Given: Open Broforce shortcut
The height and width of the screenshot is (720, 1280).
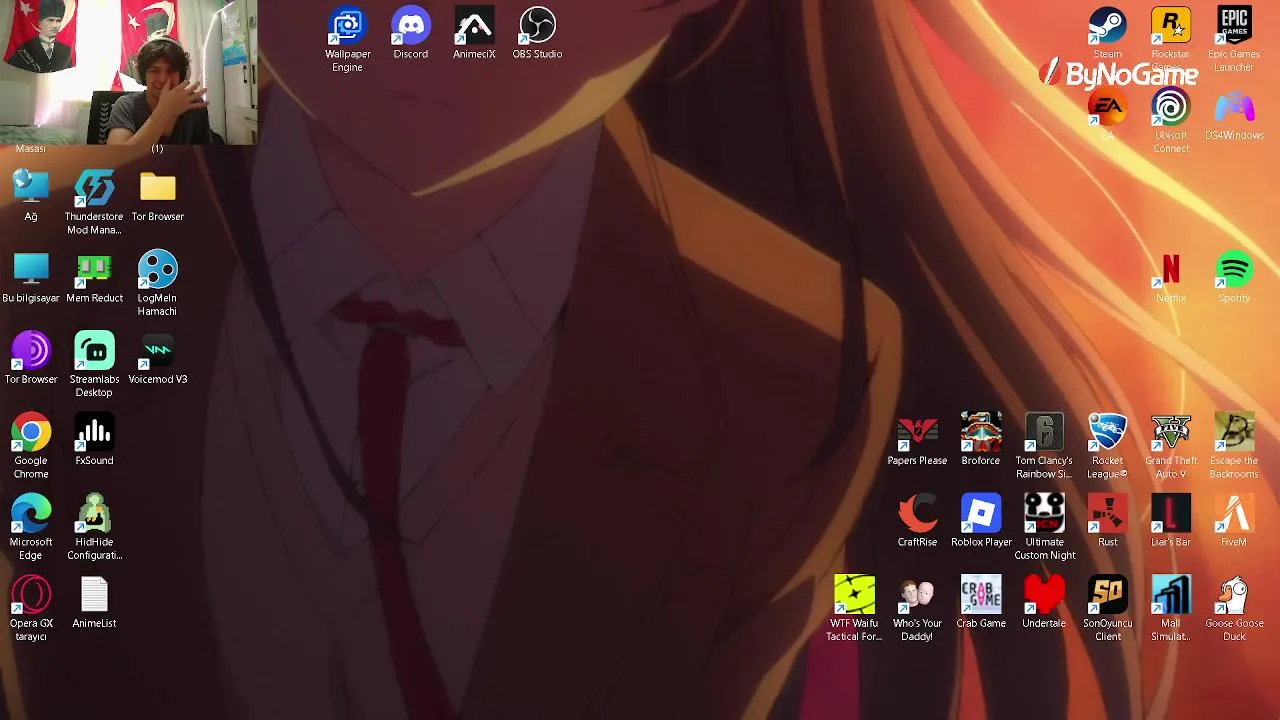Looking at the screenshot, I should pos(981,433).
